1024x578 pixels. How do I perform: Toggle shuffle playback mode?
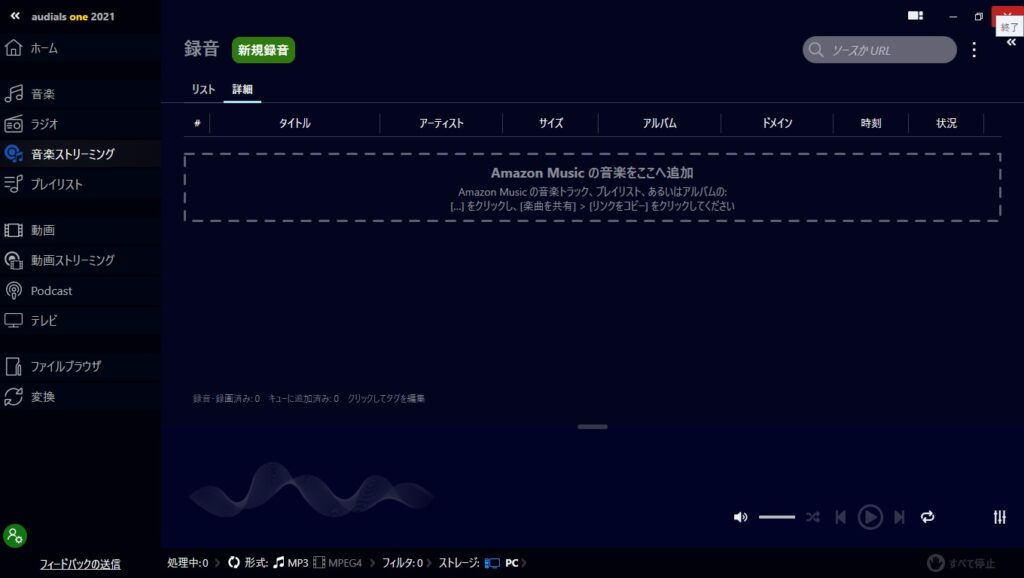[x=813, y=517]
